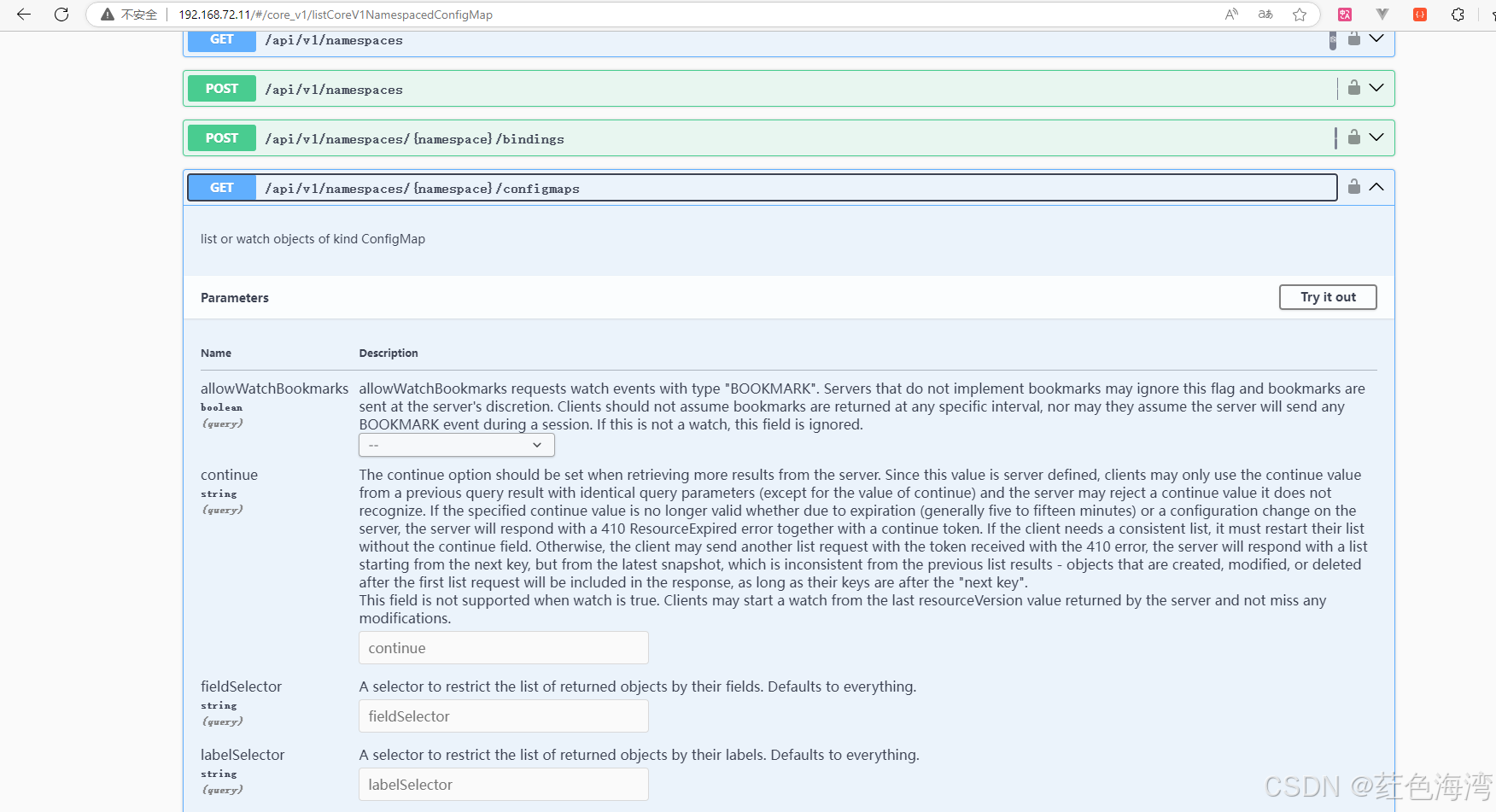
Task: Click the continue parameter name
Action: (229, 475)
